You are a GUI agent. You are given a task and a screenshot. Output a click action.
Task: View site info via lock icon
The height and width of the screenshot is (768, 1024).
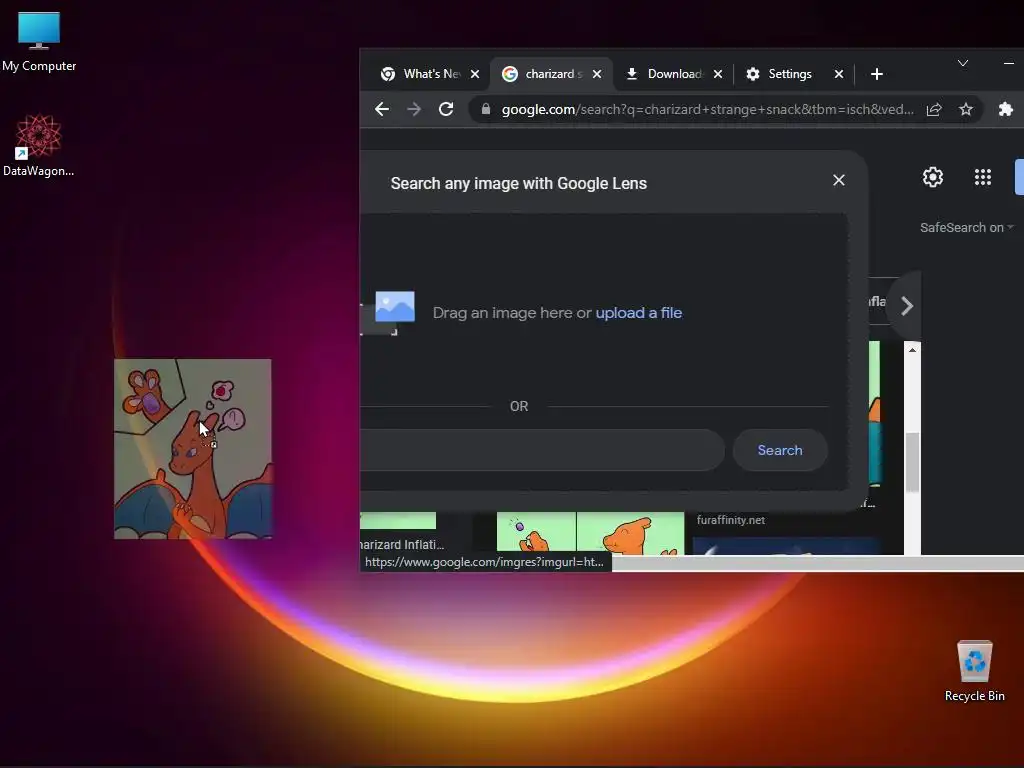486,109
